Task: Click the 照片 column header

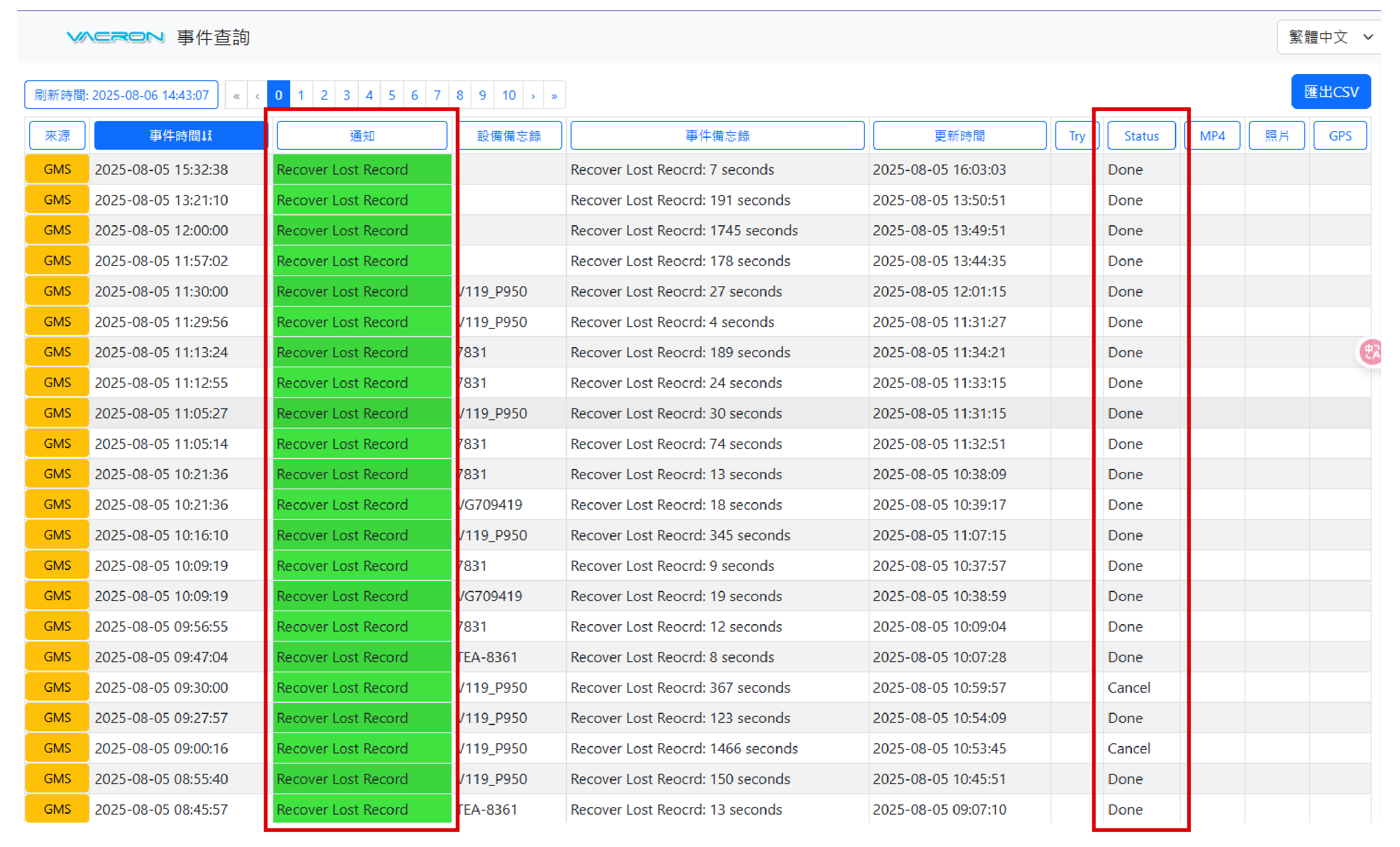Action: (1277, 136)
